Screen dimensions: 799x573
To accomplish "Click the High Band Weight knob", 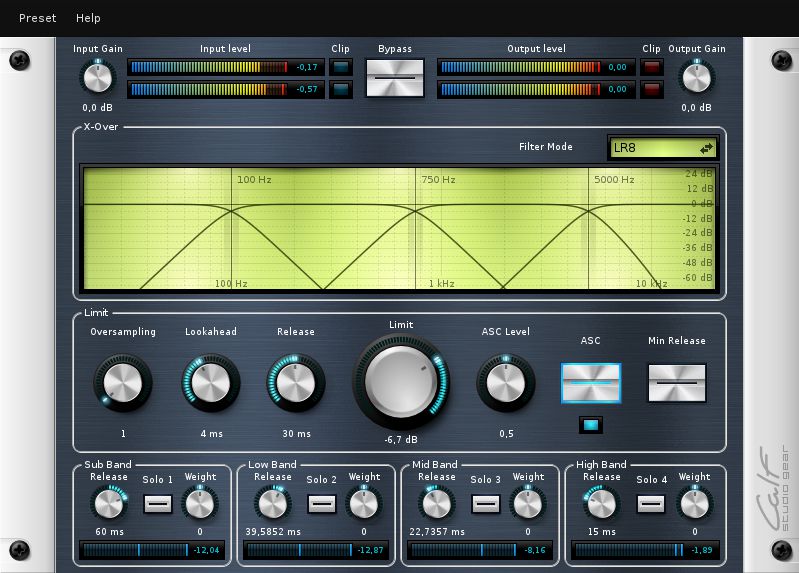I will point(694,503).
